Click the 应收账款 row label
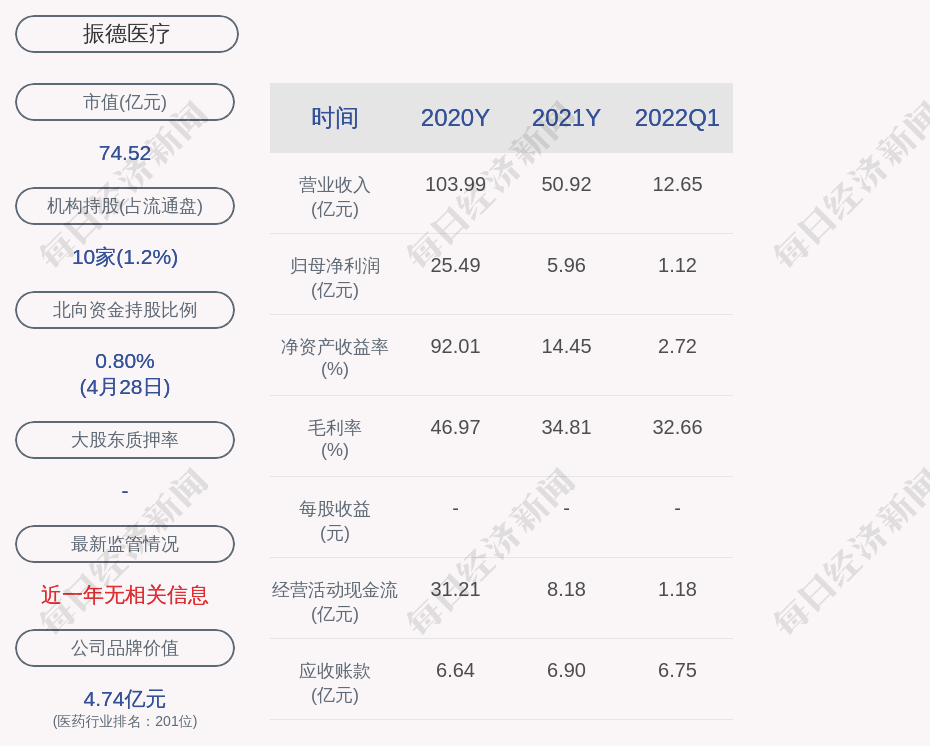This screenshot has height=746, width=930. [x=335, y=683]
